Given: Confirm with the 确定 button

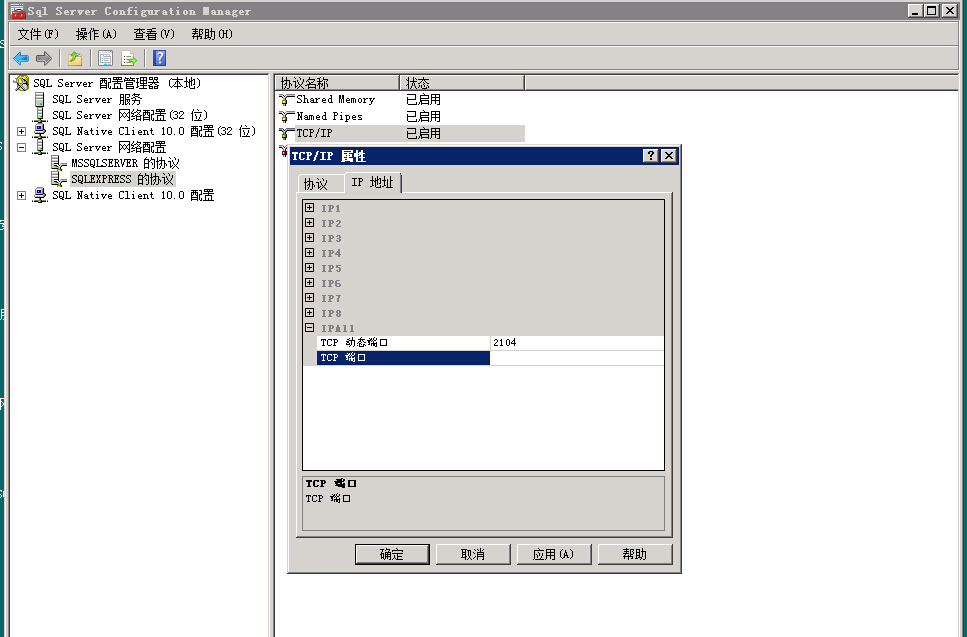Looking at the screenshot, I should pyautogui.click(x=392, y=554).
